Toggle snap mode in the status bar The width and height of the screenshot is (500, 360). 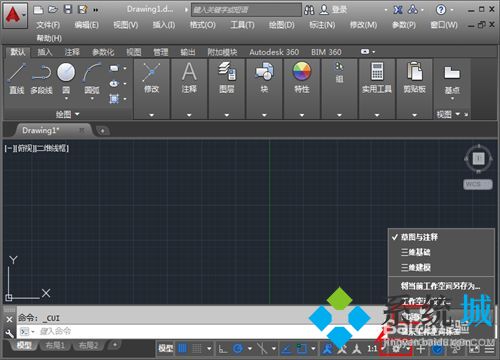coord(197,349)
